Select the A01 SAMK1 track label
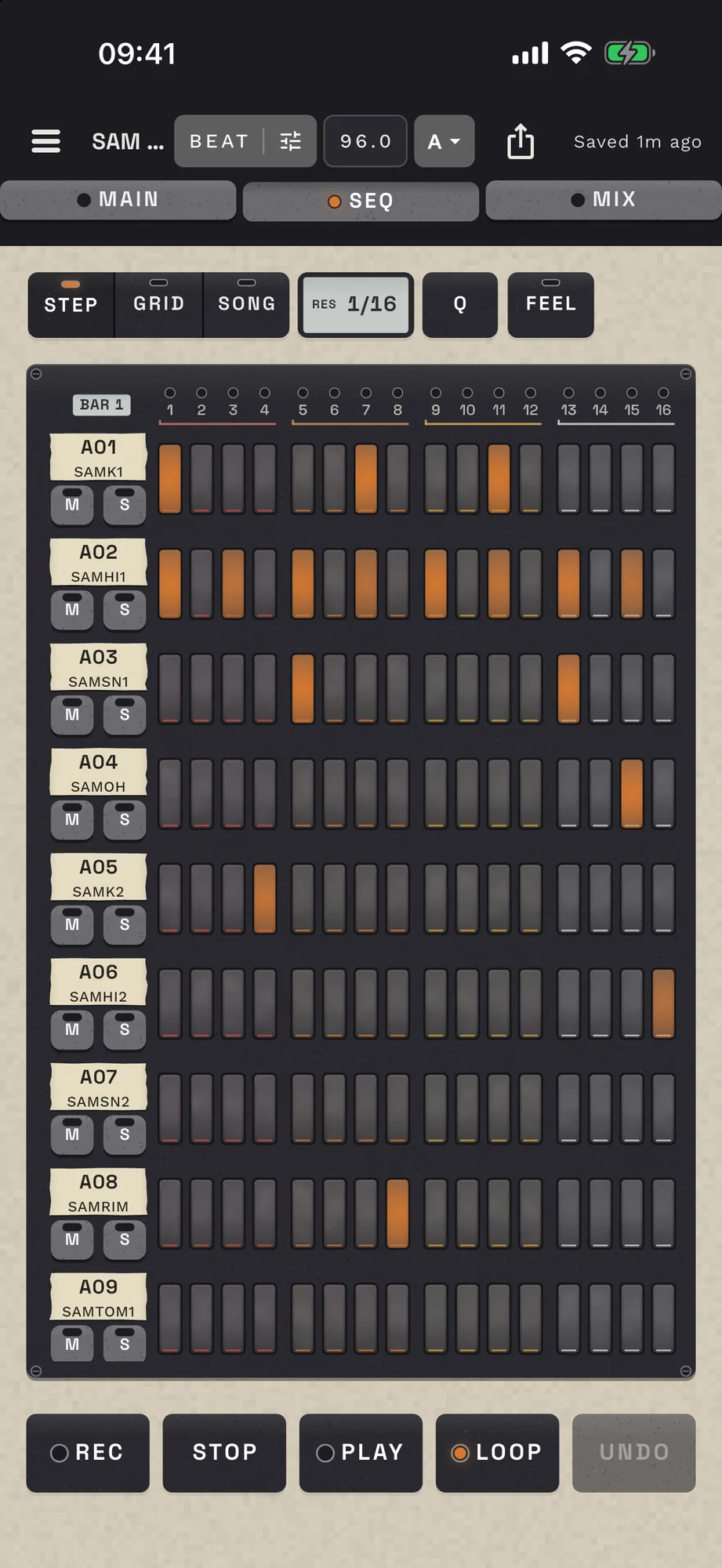Image resolution: width=722 pixels, height=1568 pixels. (x=98, y=457)
